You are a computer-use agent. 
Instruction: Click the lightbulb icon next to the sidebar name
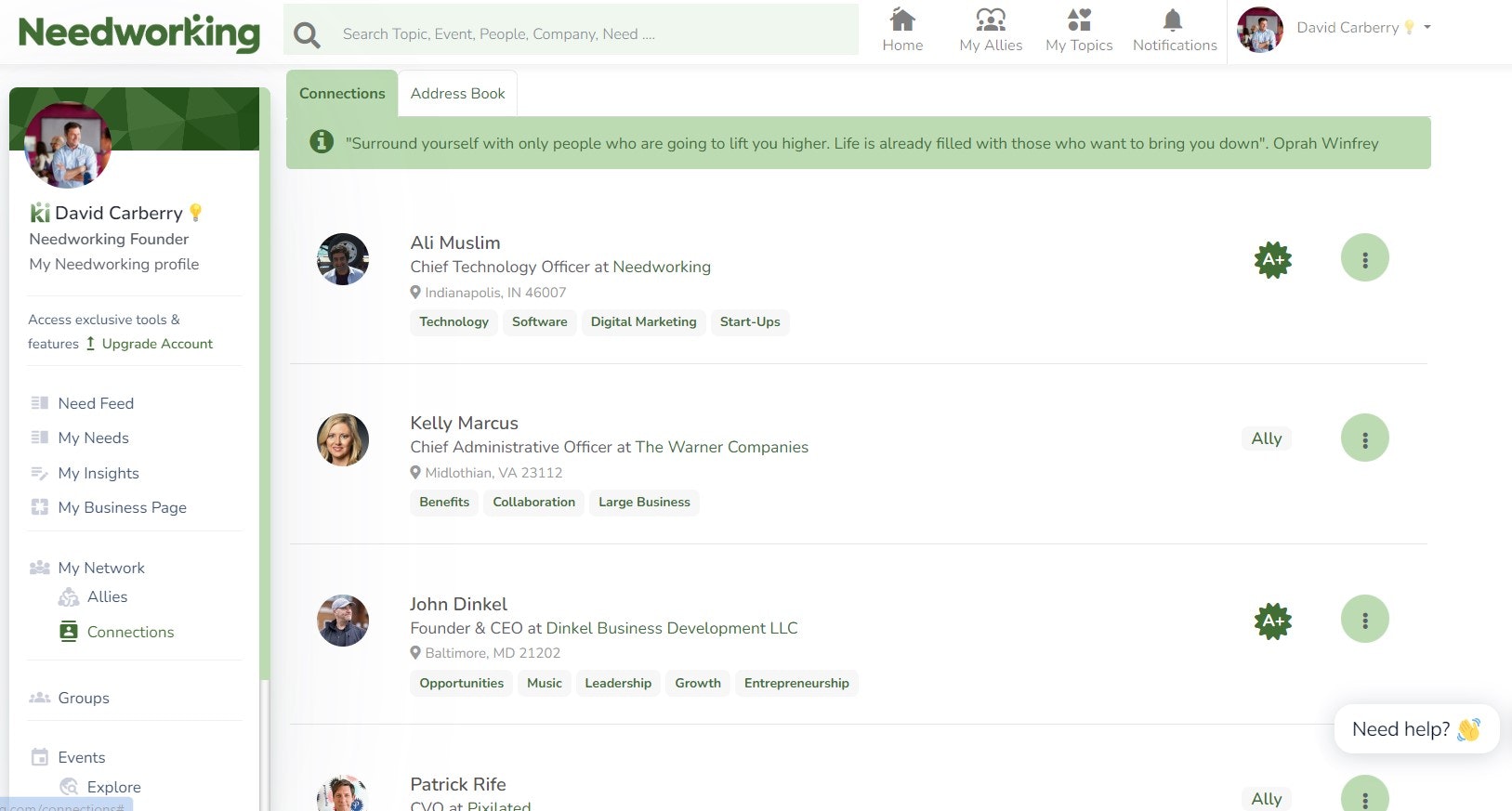pyautogui.click(x=195, y=212)
